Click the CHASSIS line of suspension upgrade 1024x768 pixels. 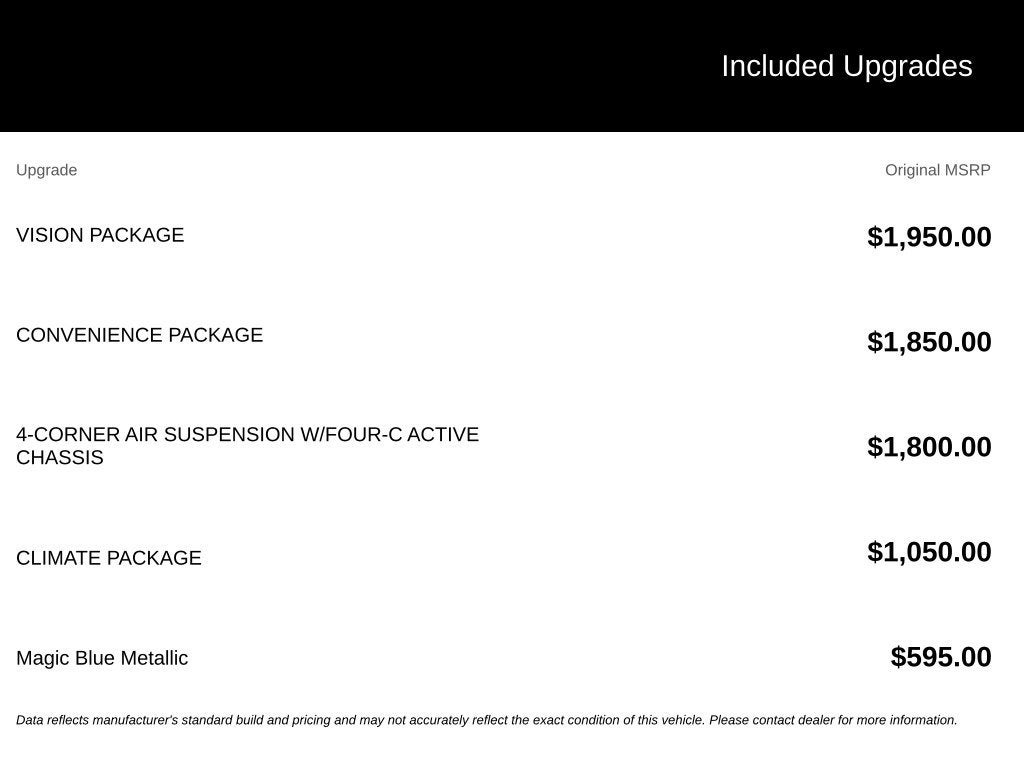[x=59, y=458]
